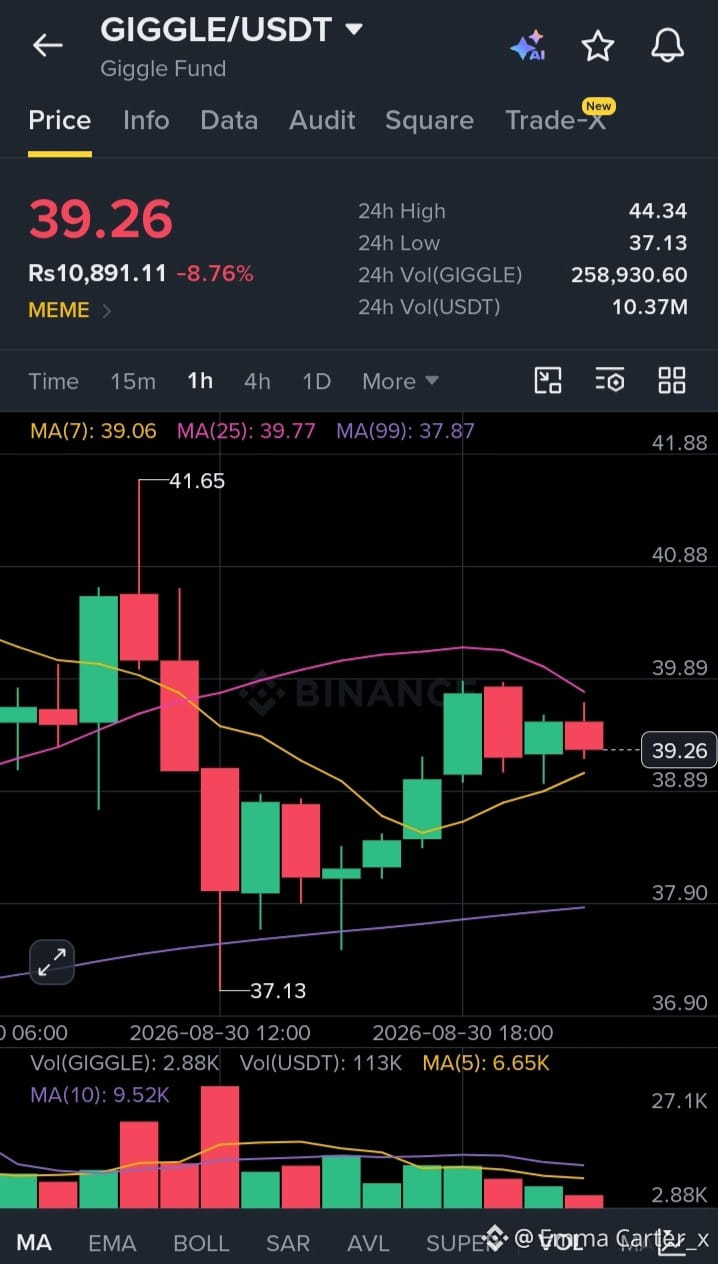Open chart indicator settings icon
718x1264 pixels.
click(x=609, y=380)
